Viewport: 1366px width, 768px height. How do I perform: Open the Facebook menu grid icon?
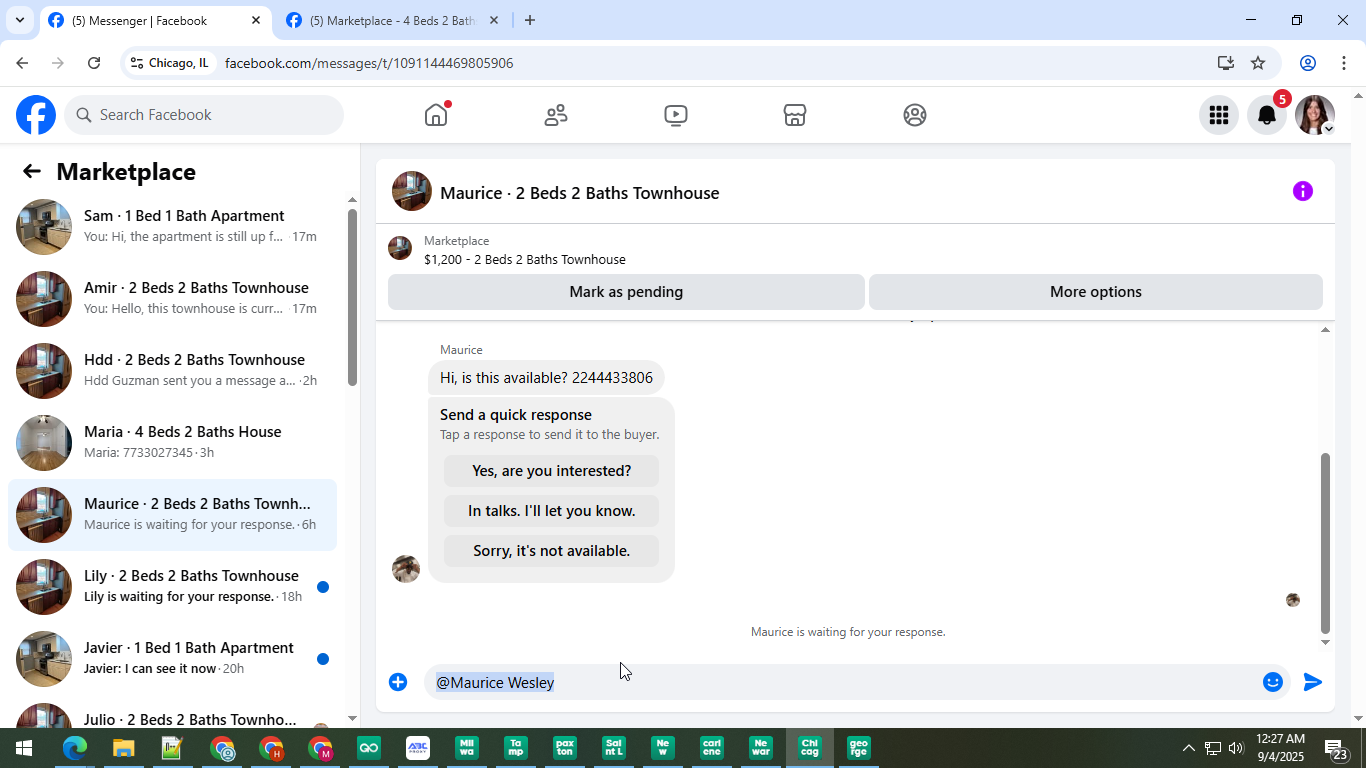[1218, 115]
